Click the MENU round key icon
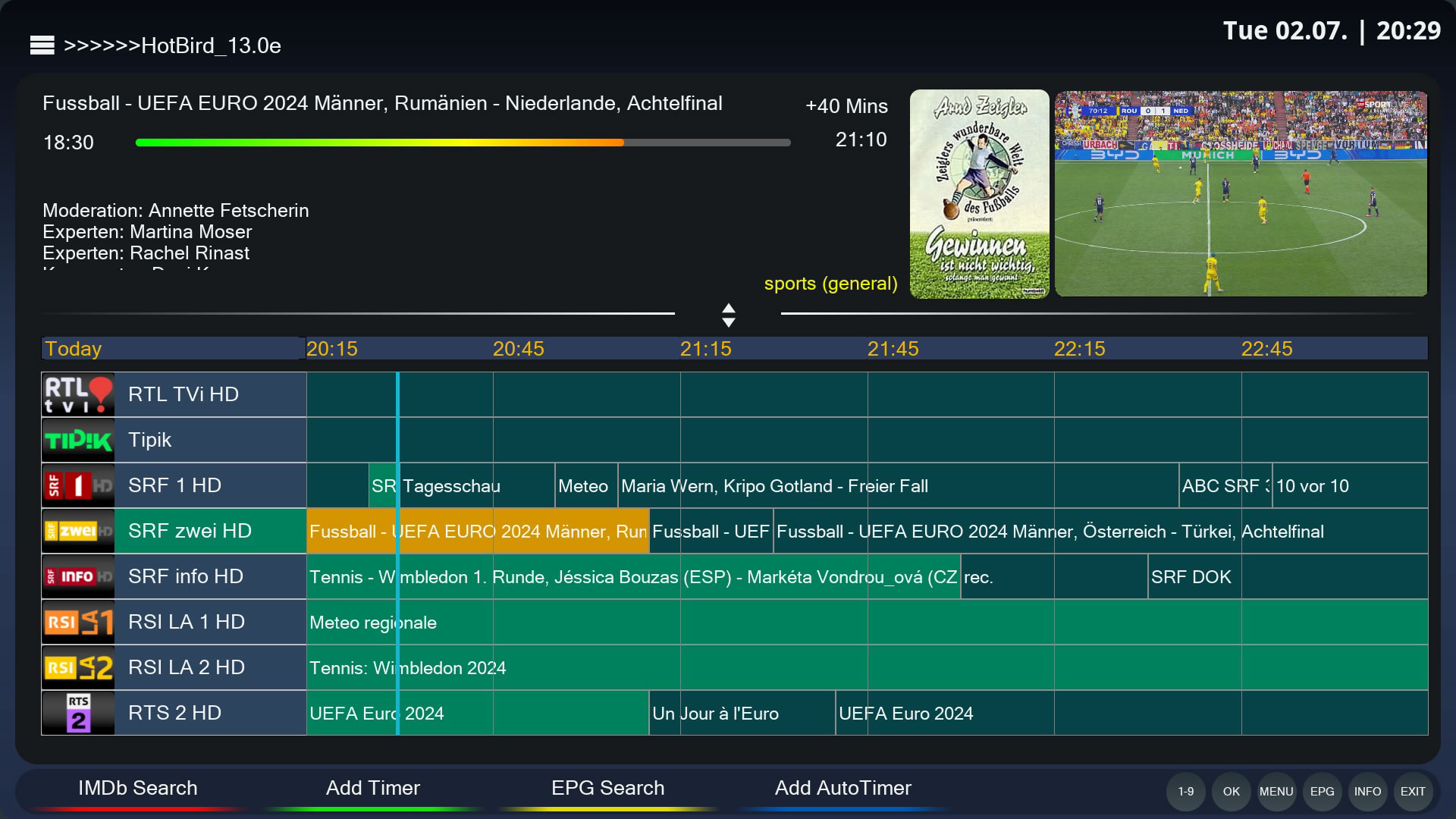Image resolution: width=1456 pixels, height=819 pixels. pos(1277,791)
